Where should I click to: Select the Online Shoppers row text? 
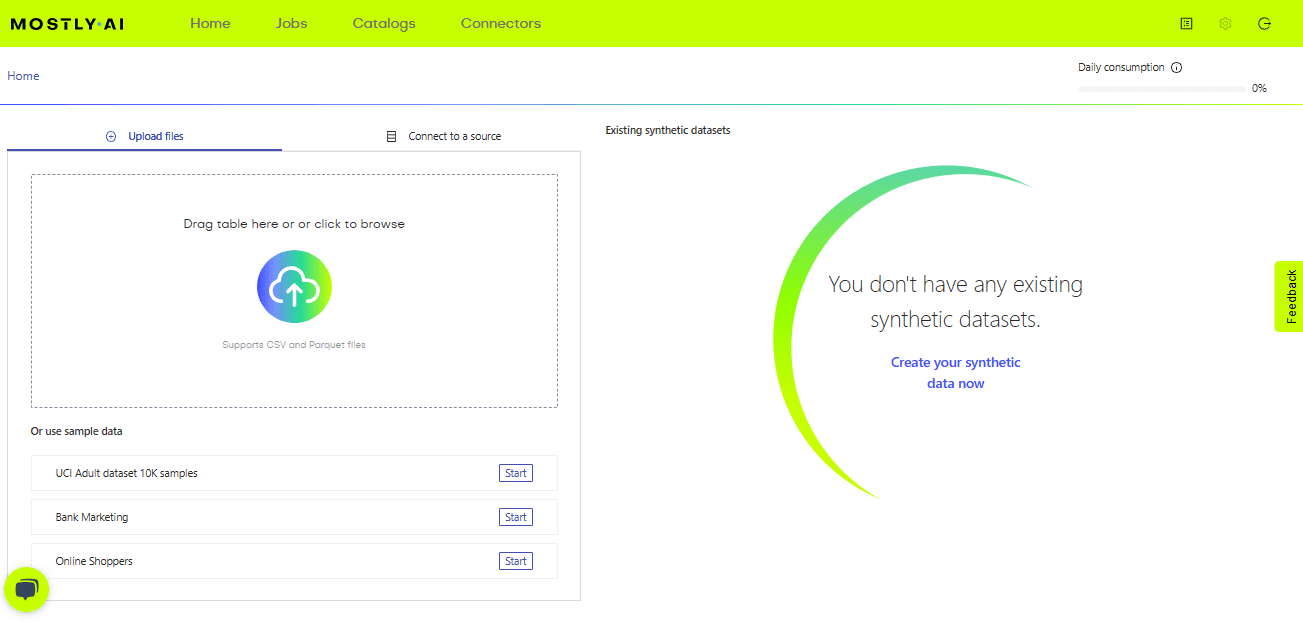tap(94, 561)
